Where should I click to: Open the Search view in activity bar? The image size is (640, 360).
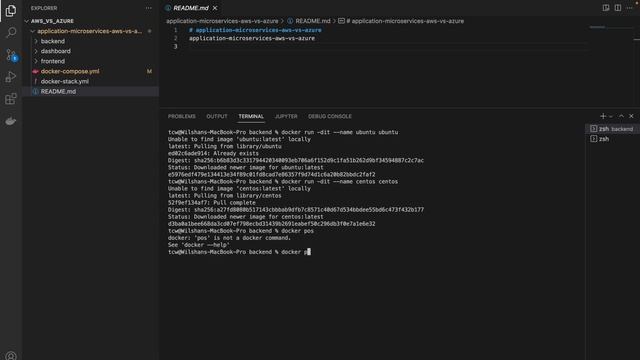pyautogui.click(x=11, y=32)
